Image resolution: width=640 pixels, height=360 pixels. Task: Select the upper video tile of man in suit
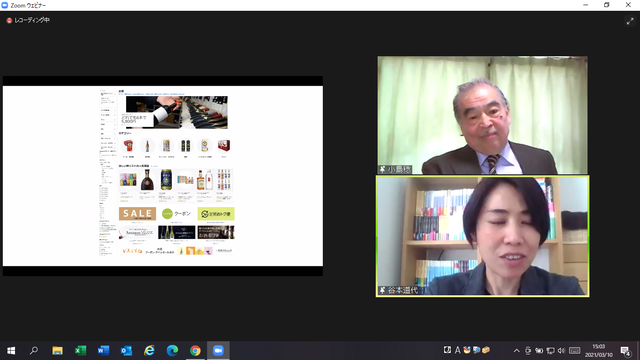[482, 115]
